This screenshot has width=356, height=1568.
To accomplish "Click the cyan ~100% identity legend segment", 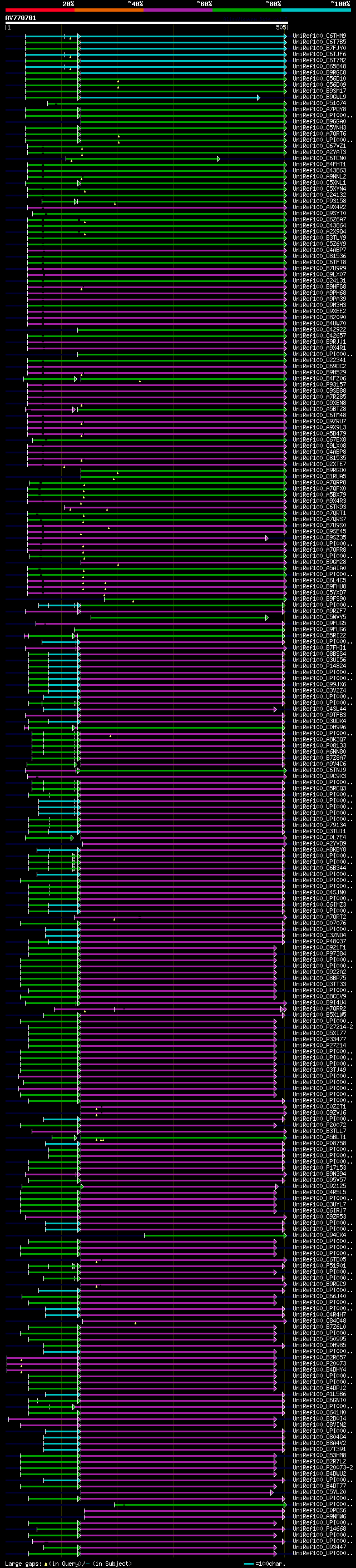I will tap(317, 11).
